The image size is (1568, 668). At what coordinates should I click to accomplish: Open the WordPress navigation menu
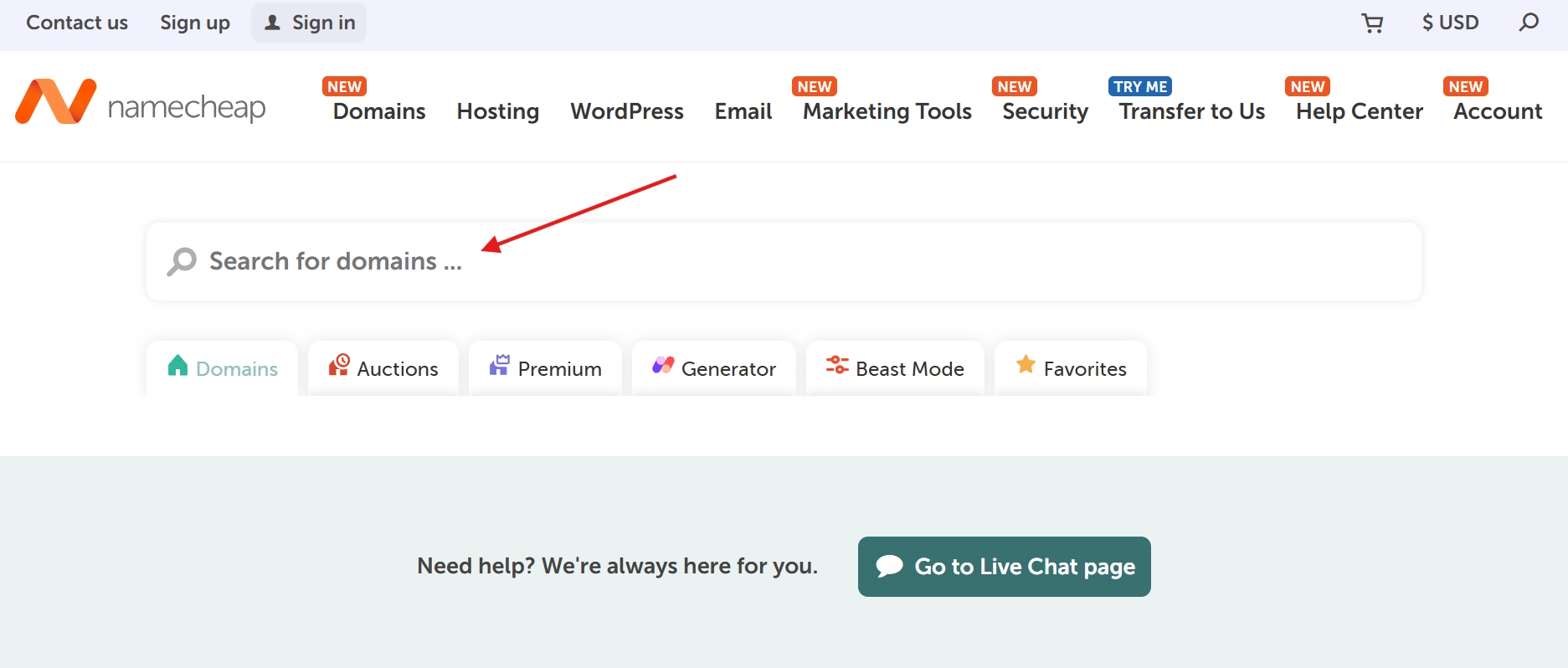tap(627, 111)
